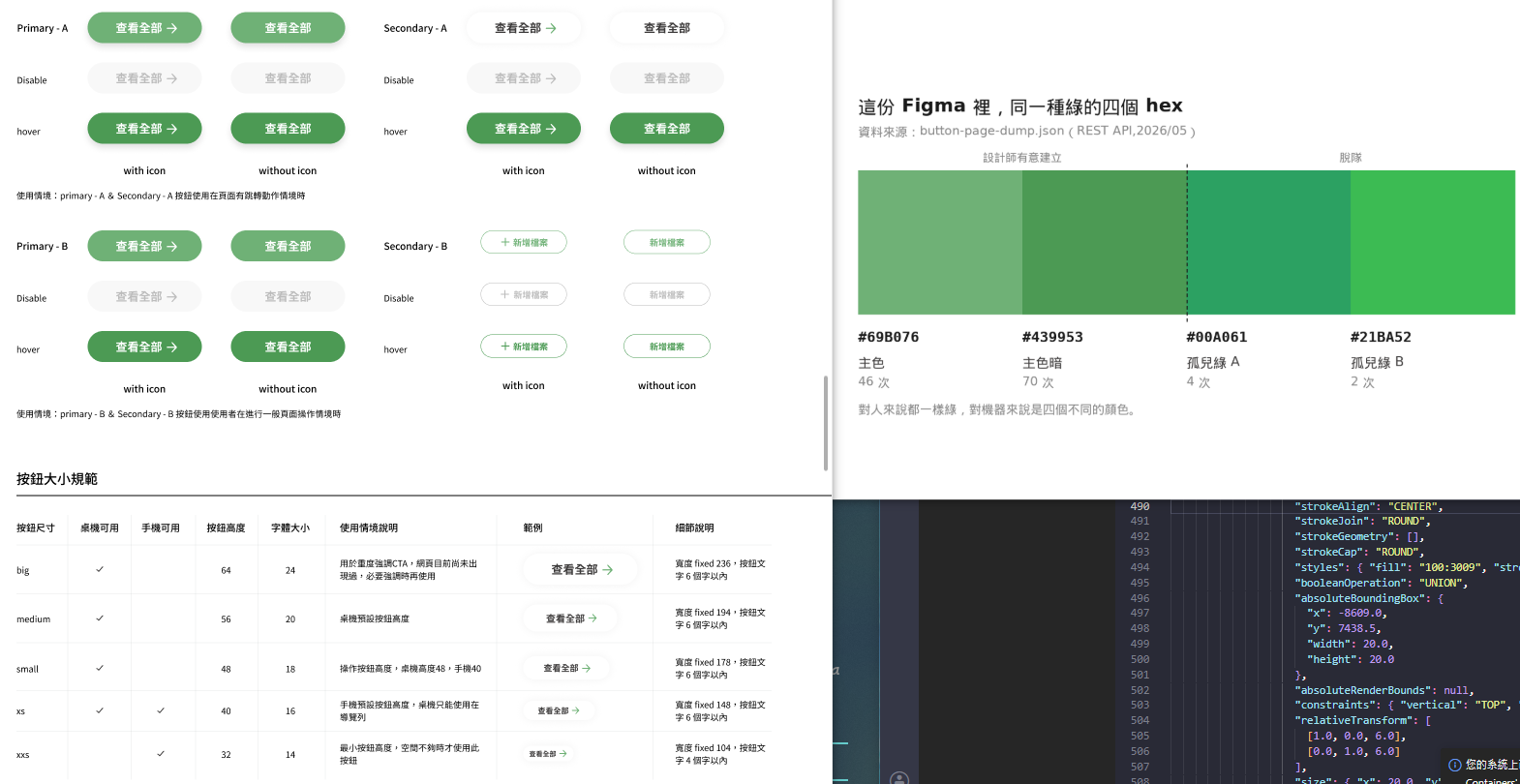
Task: Click Secondary-B 新增檔案 button without icon
Action: 667,242
